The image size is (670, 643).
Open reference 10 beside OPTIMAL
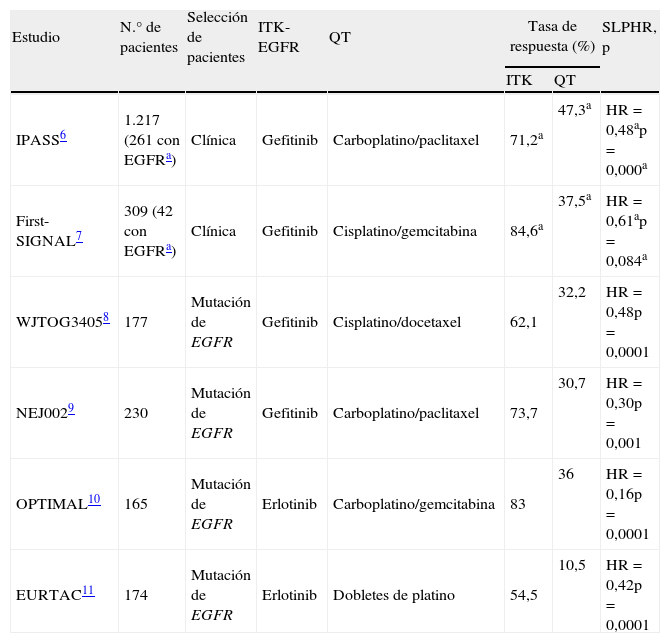pyautogui.click(x=93, y=499)
